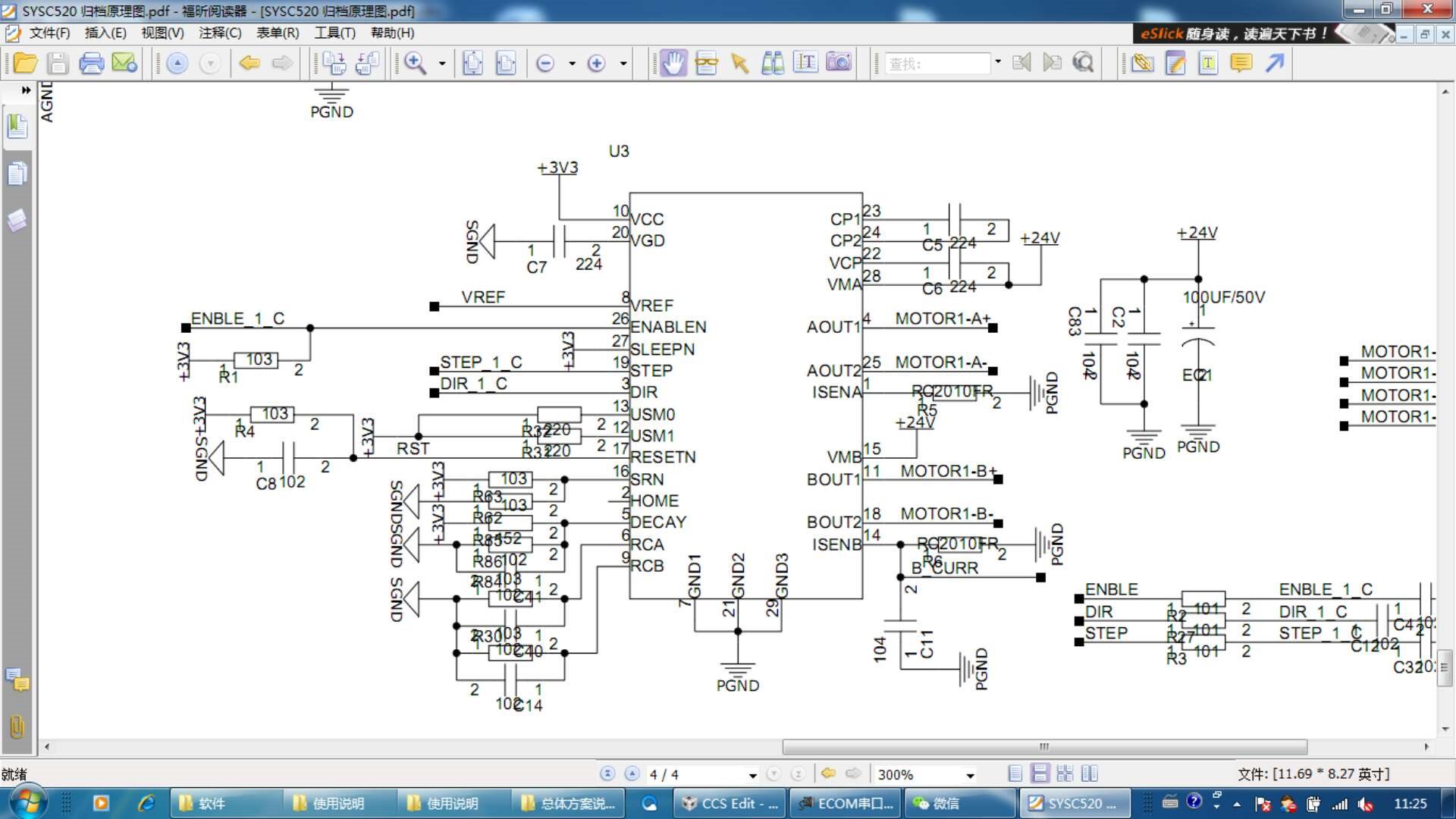Open the 表单(R) menu
This screenshot has width=1456, height=819.
pos(278,33)
